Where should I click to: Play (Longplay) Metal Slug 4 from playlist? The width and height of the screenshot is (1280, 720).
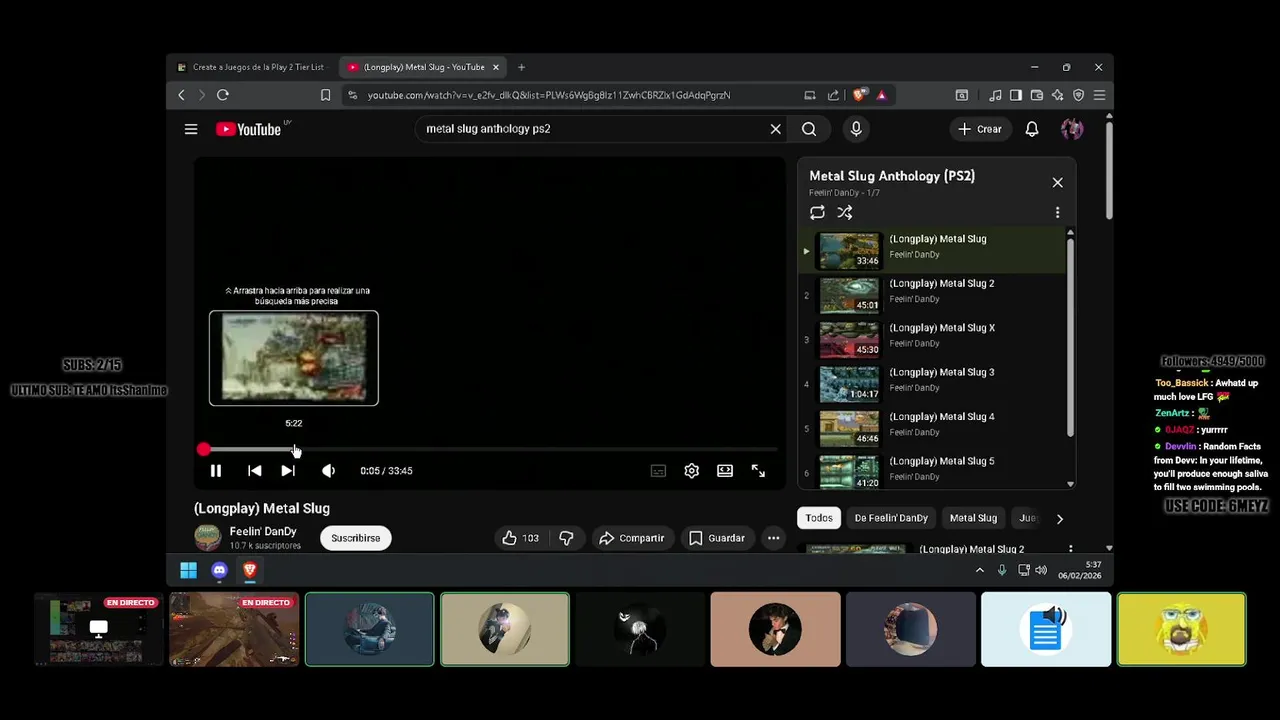tap(932, 428)
